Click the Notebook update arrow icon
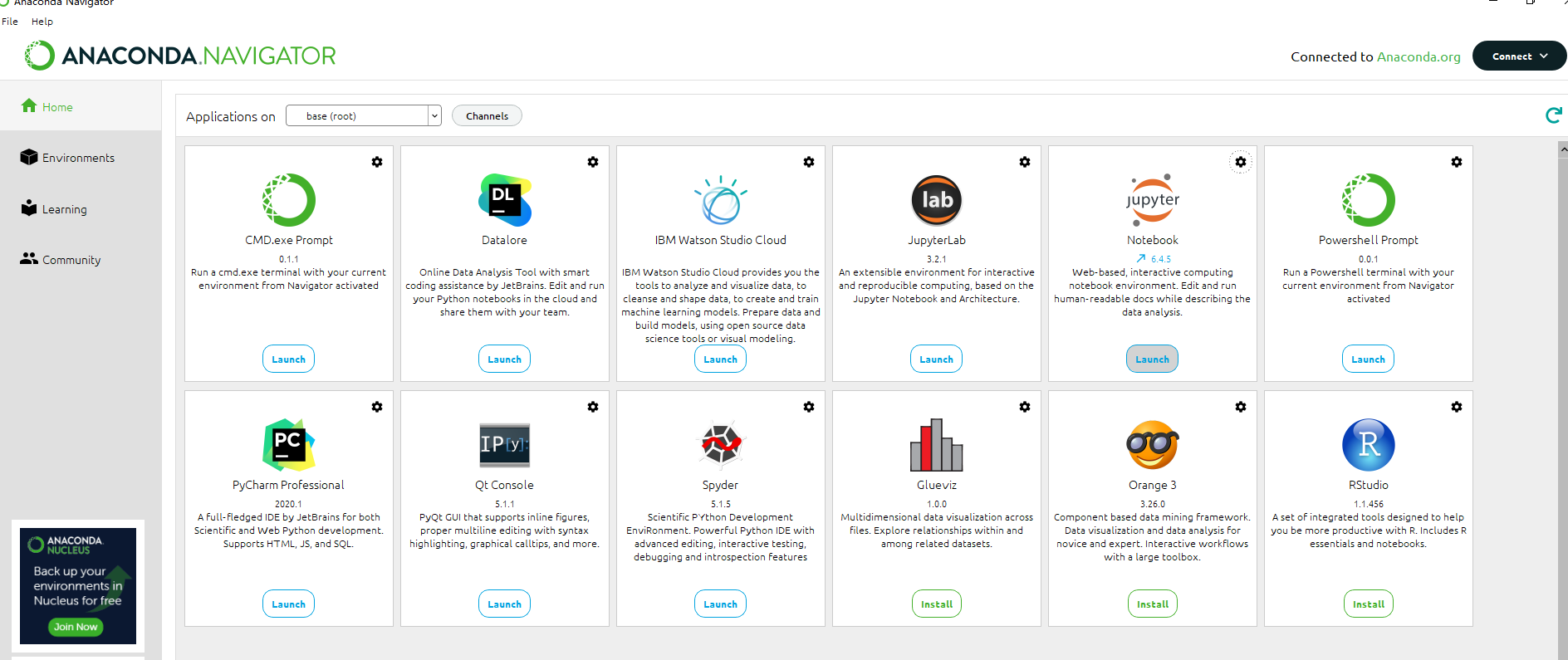1568x660 pixels. coord(1141,259)
